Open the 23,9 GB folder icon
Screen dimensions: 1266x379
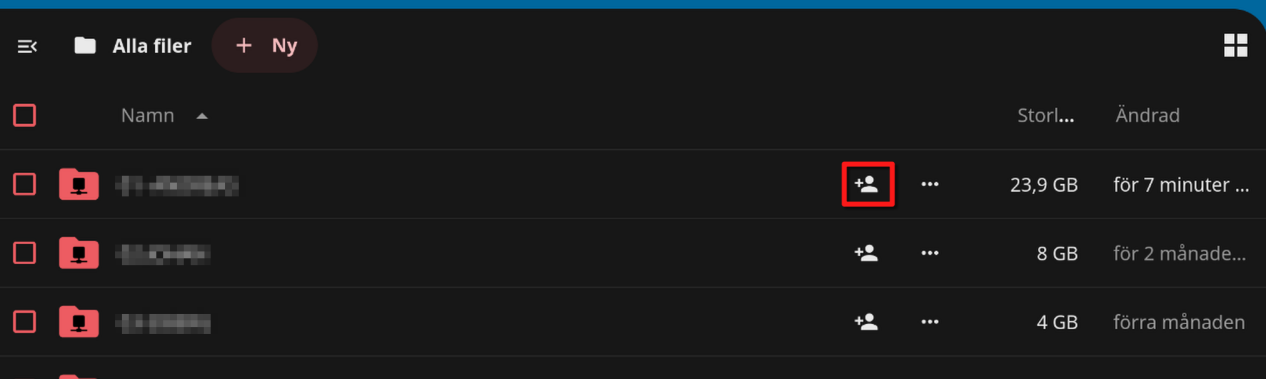(79, 184)
